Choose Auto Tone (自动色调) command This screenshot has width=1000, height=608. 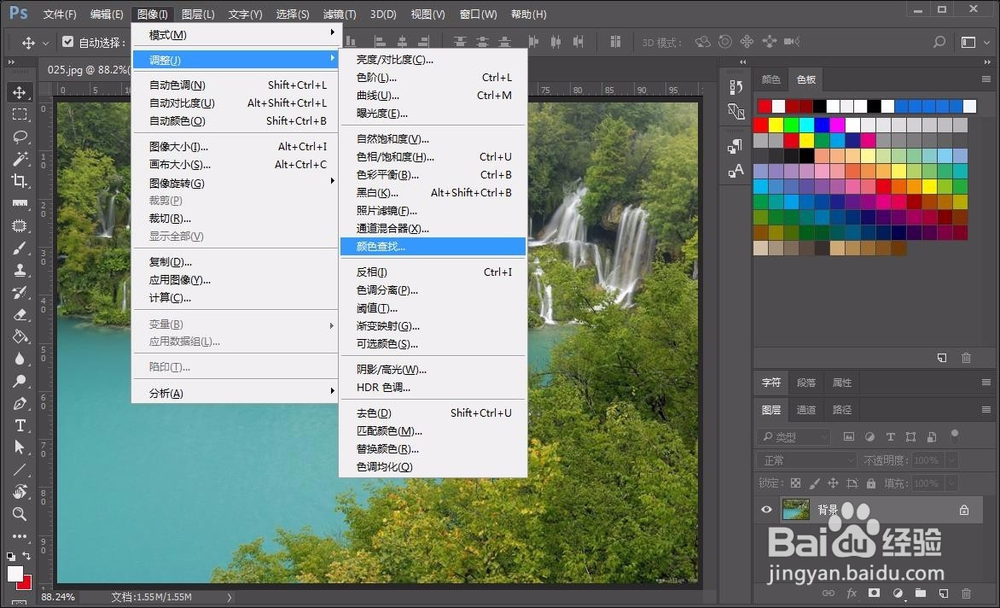(235, 85)
